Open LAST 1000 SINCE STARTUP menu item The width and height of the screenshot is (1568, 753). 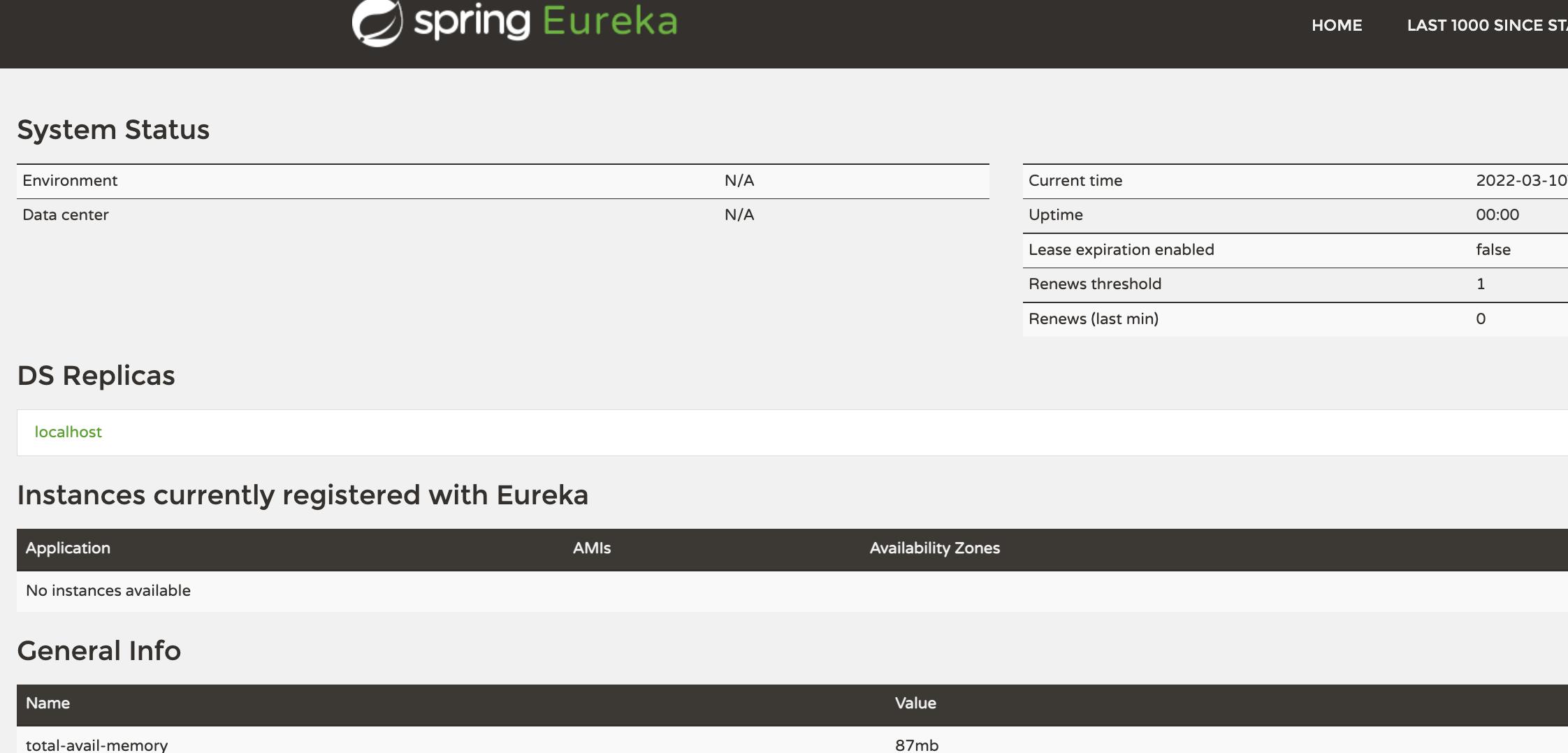(1487, 25)
